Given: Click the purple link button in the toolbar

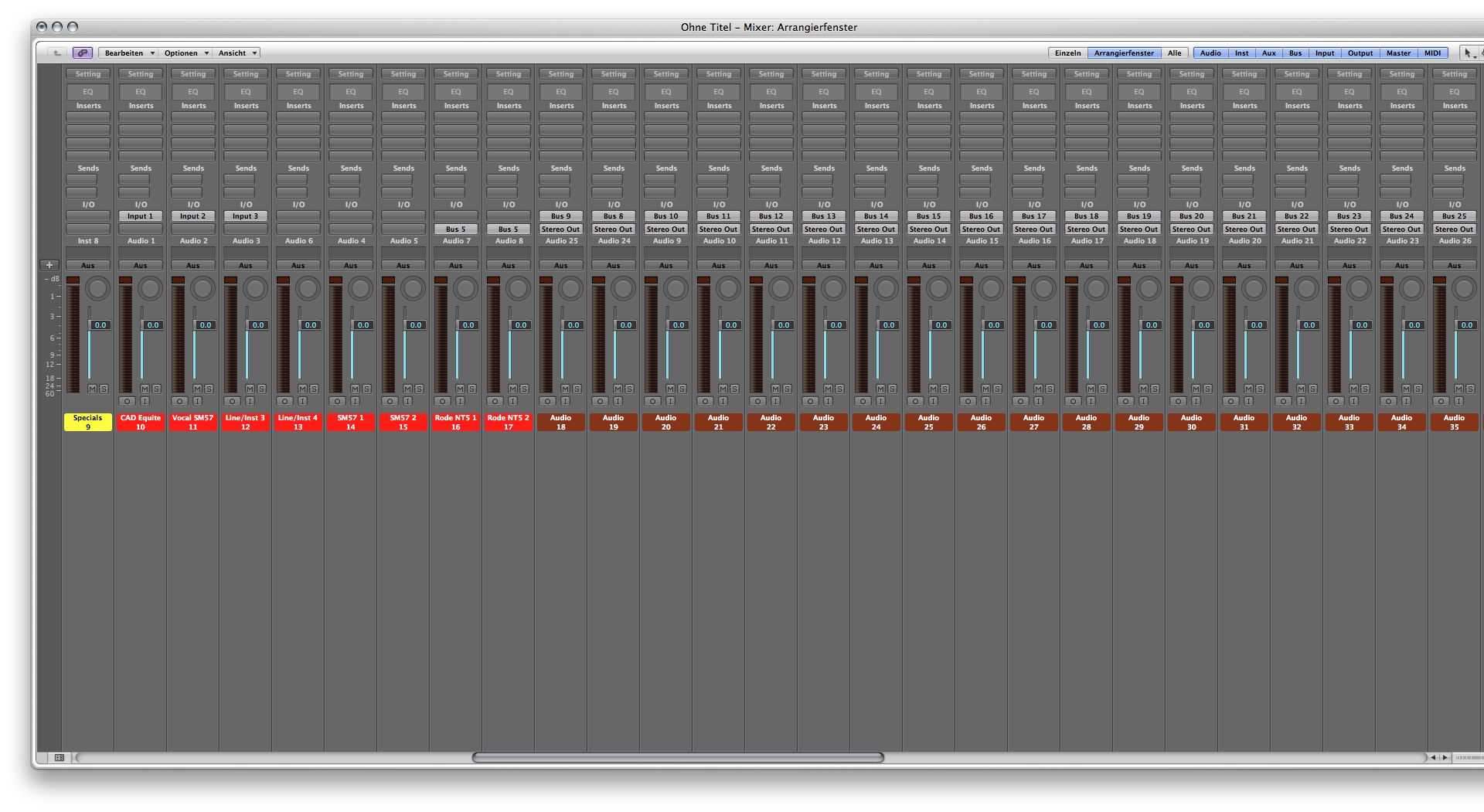Looking at the screenshot, I should pos(83,53).
